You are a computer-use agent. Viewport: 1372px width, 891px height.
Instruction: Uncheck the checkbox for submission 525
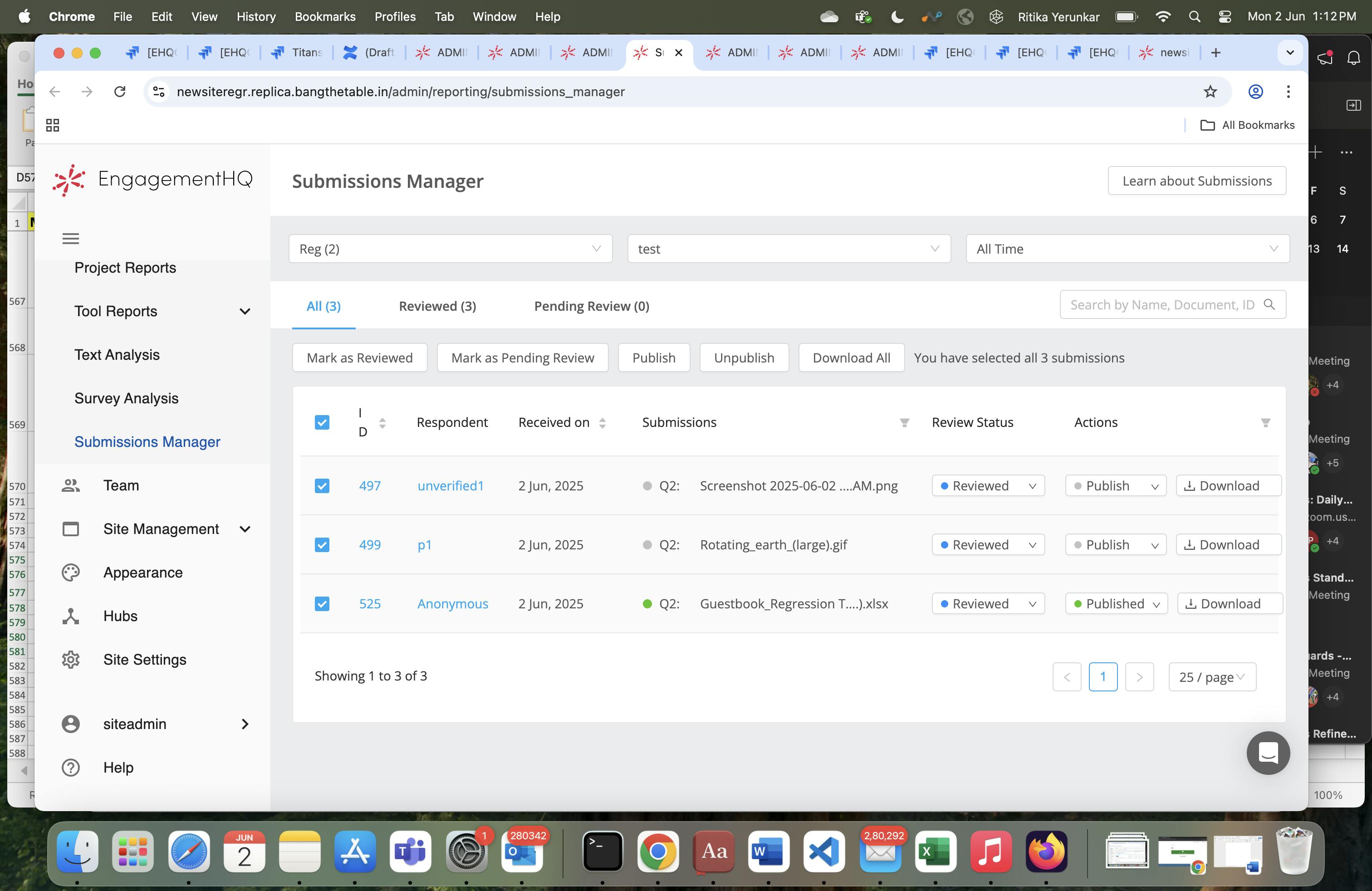322,603
